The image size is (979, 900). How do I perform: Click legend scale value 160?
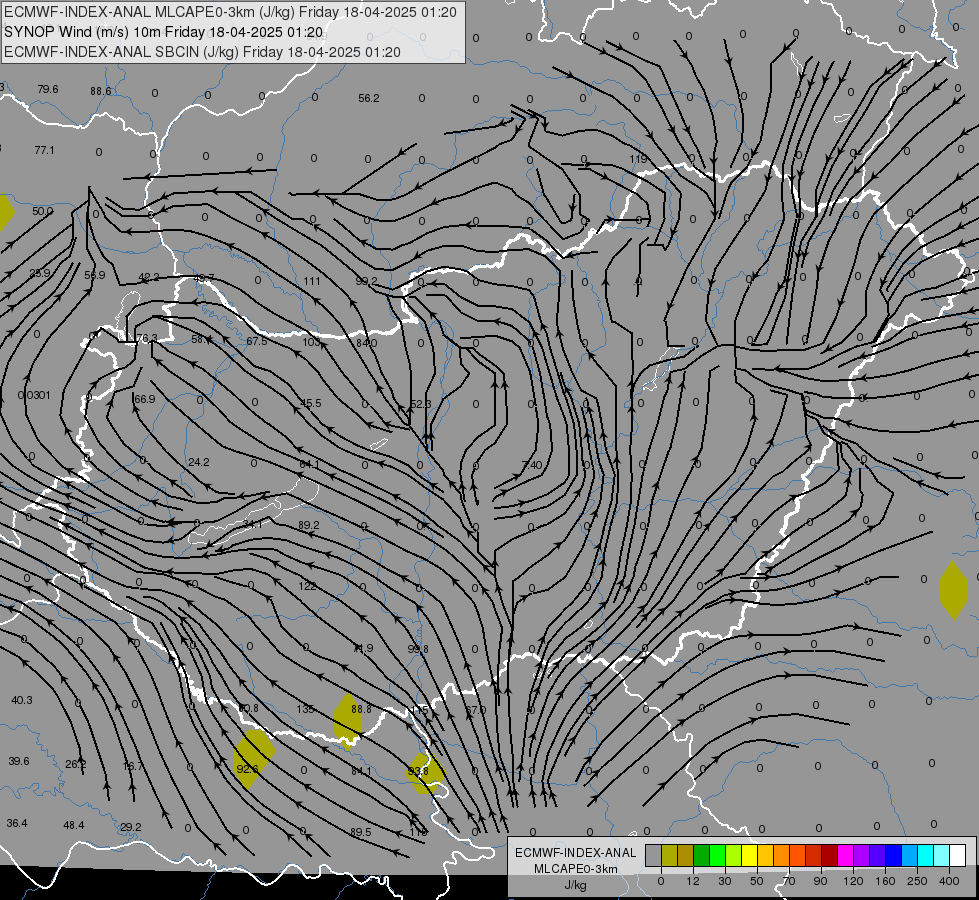885,881
